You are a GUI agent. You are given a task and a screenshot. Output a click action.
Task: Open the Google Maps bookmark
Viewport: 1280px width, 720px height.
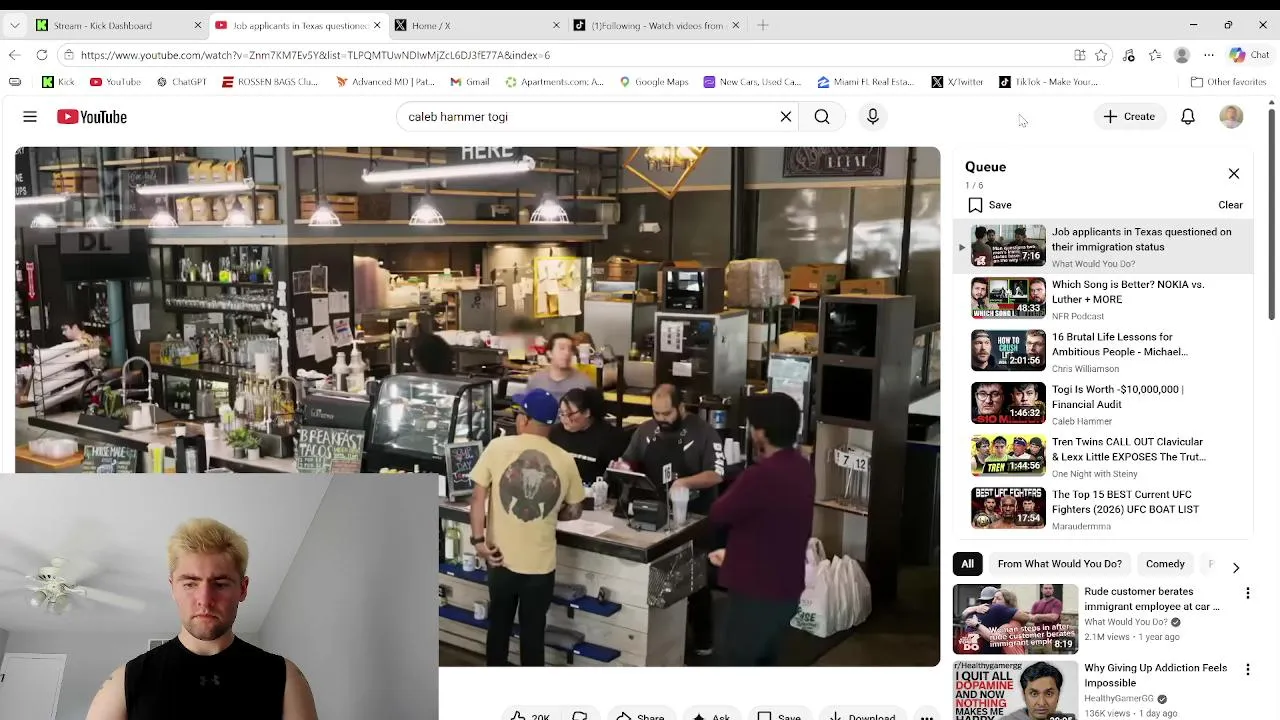(x=654, y=82)
